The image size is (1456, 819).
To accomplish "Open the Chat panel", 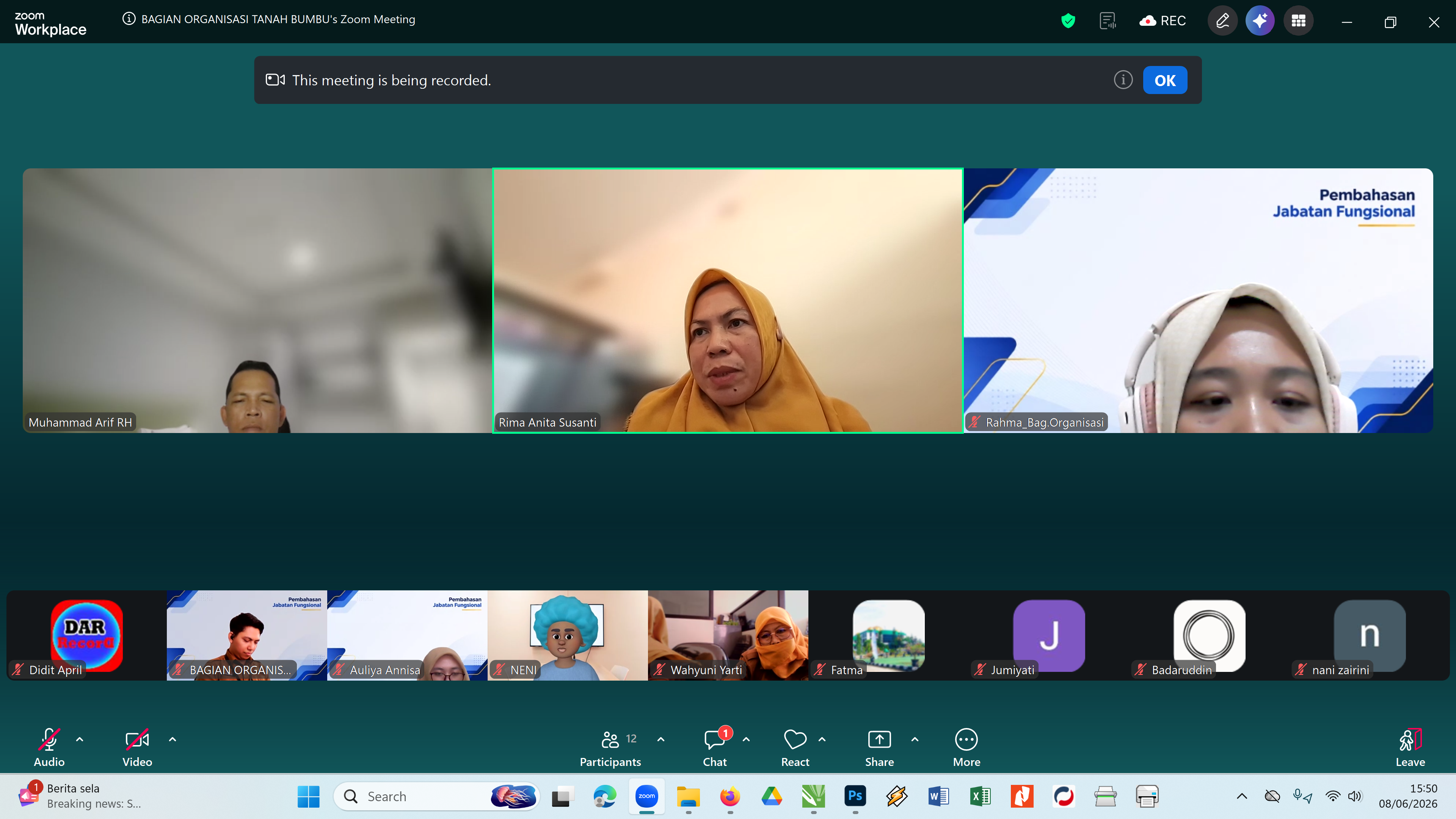I will click(714, 747).
